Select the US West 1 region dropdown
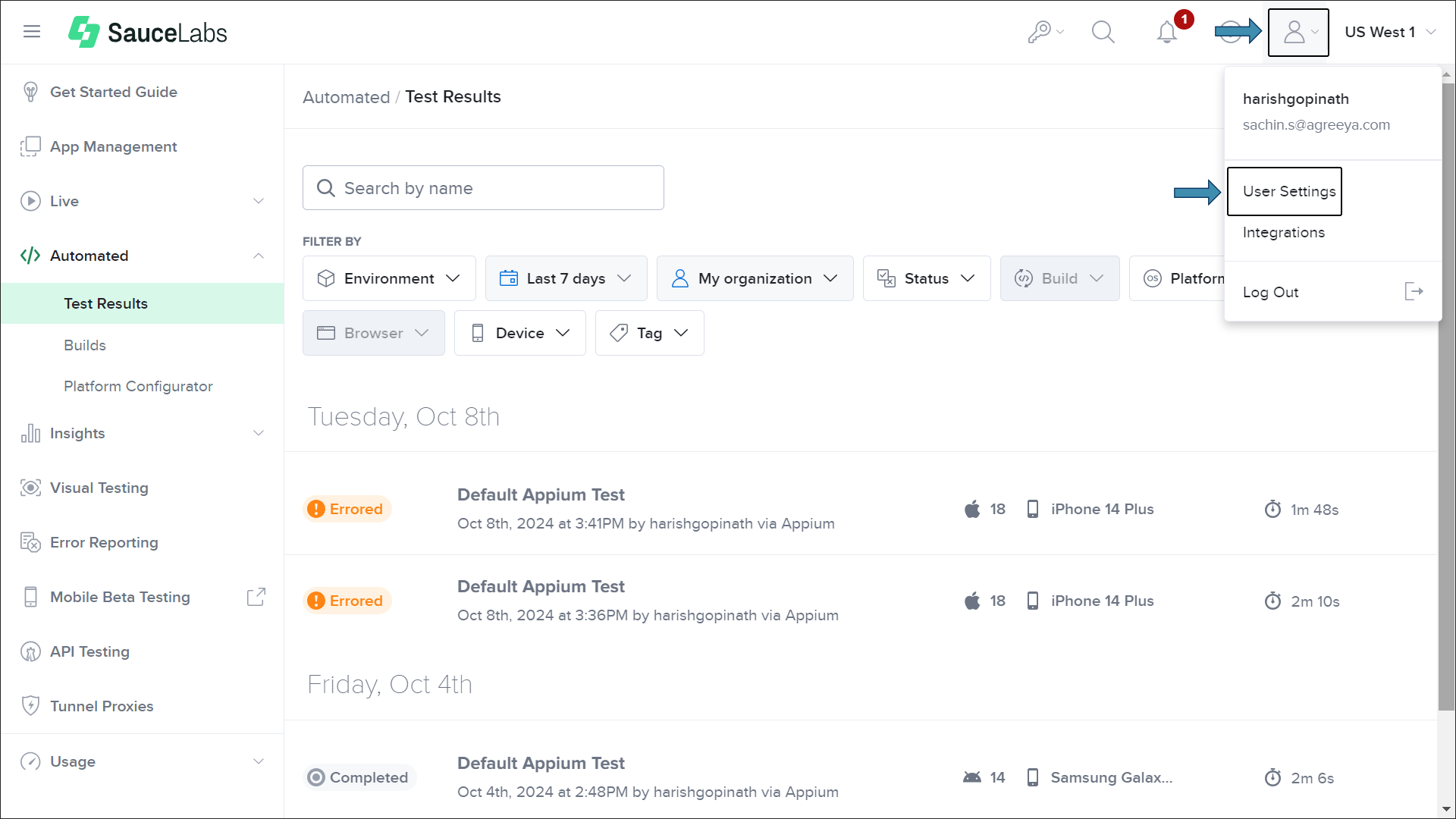 (x=1390, y=32)
